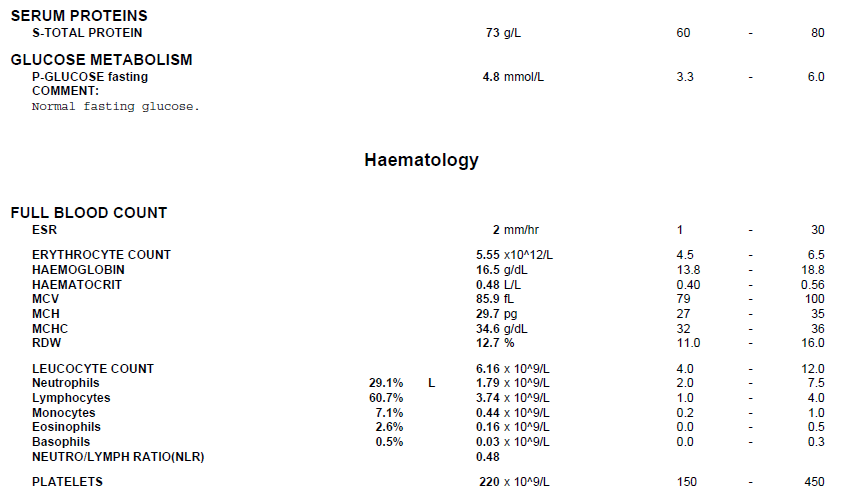
Task: Click the 'Normal fasting glucose.' comment text
Action: click(115, 107)
